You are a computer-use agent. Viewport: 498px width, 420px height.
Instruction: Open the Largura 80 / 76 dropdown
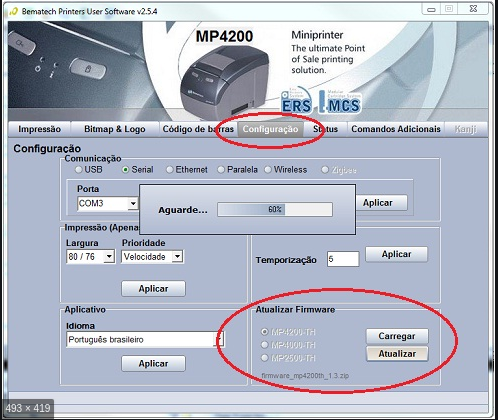coord(109,256)
